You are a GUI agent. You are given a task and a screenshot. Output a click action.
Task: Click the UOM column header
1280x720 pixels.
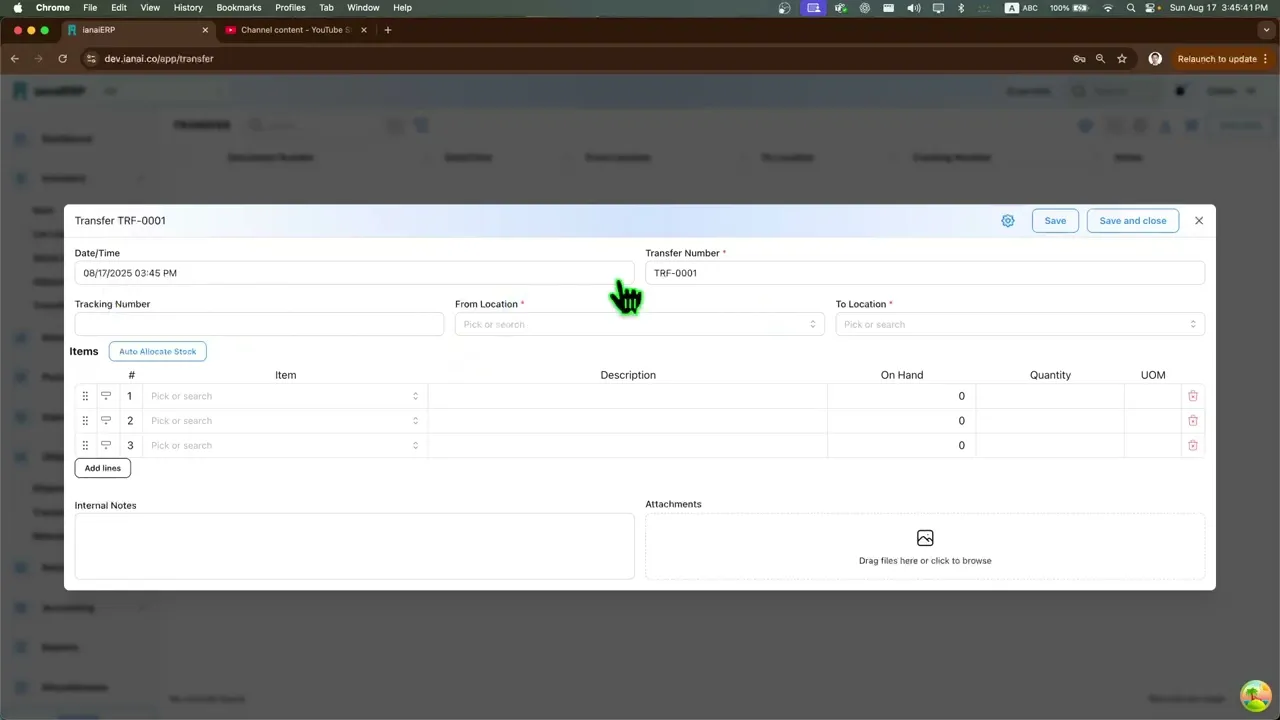tap(1153, 375)
